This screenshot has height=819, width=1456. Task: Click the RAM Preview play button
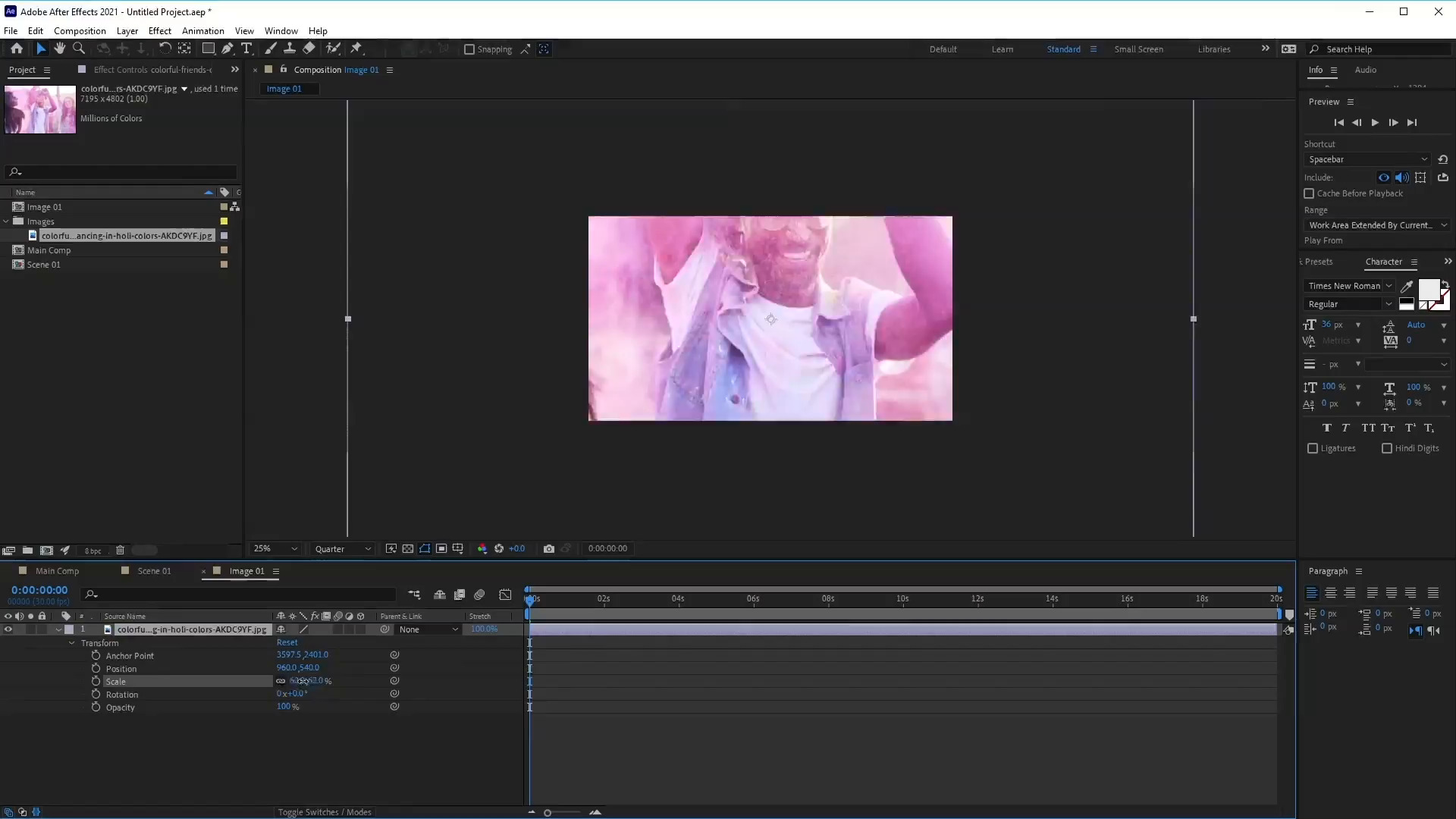point(1374,122)
